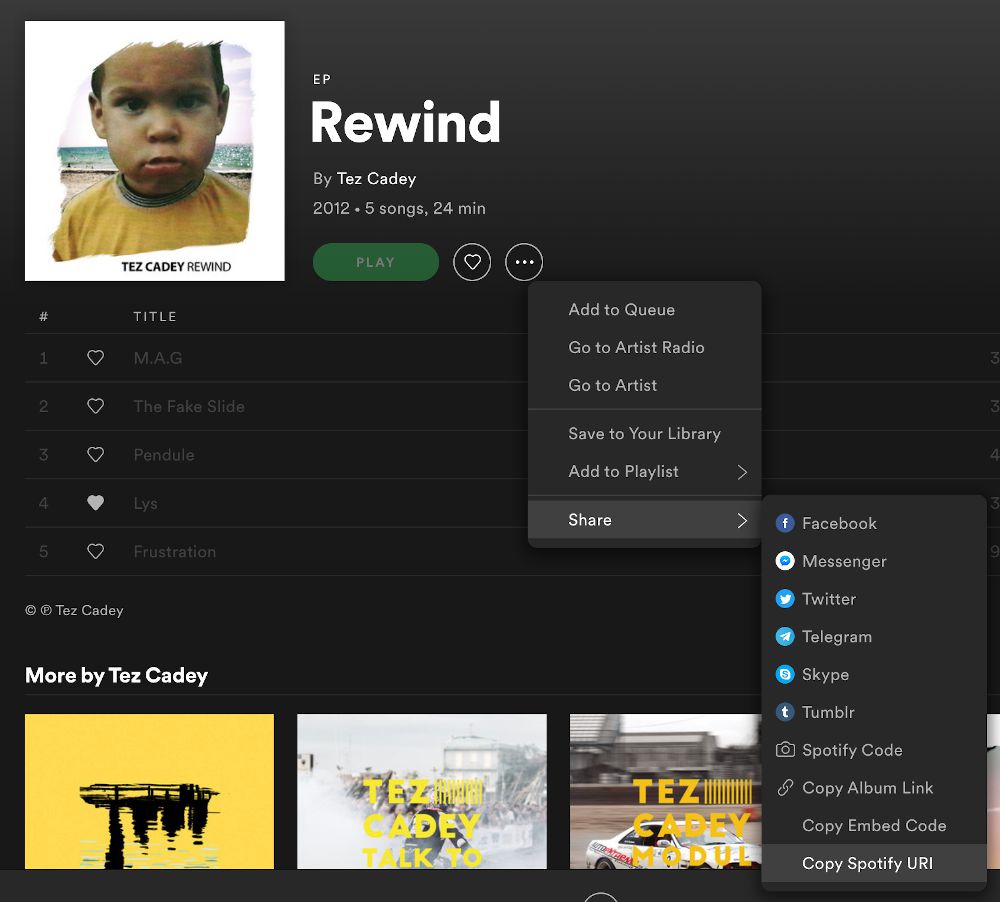
Task: Select track title Frustration
Action: point(175,552)
